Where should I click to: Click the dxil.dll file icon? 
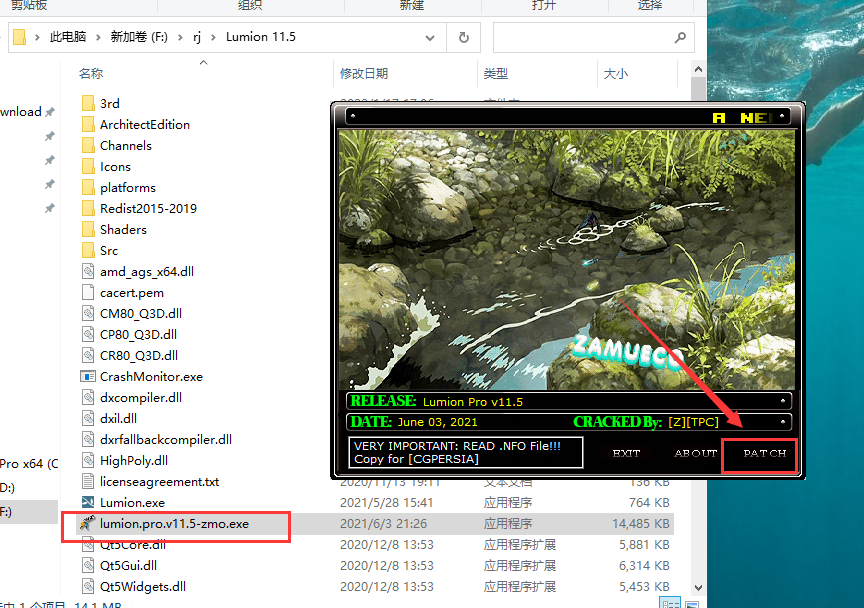point(88,418)
